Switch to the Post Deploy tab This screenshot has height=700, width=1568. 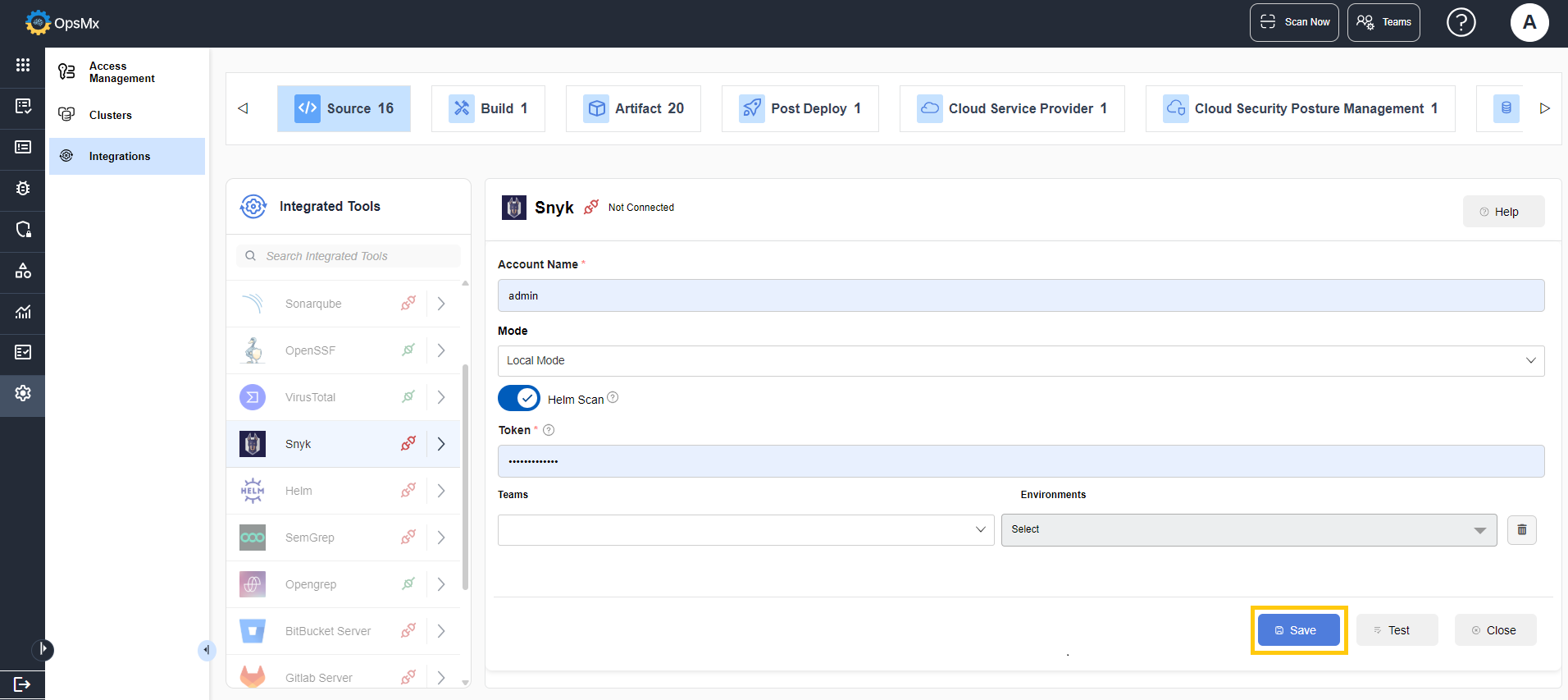point(800,108)
